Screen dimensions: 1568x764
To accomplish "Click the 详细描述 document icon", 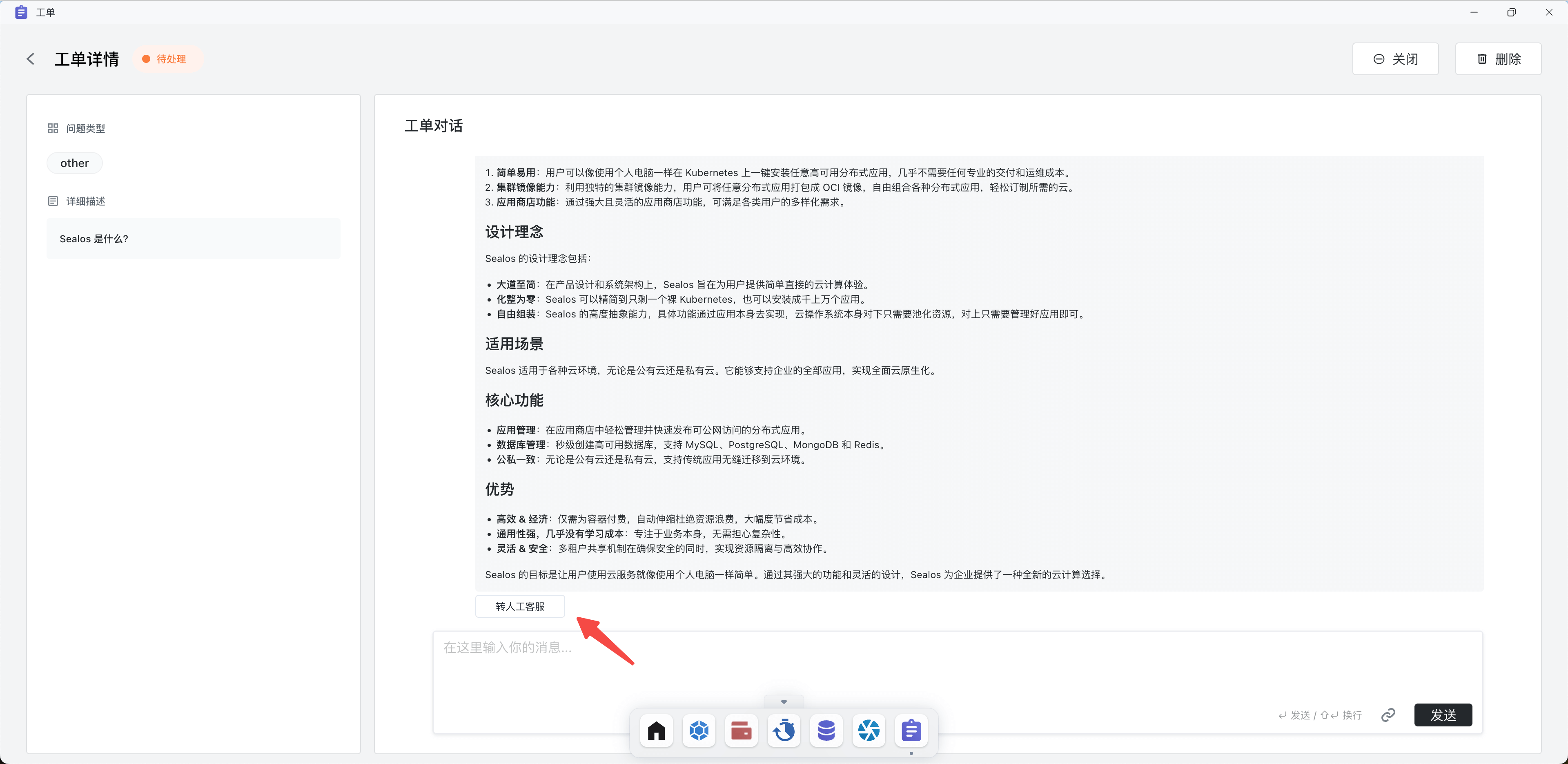I will (x=53, y=201).
